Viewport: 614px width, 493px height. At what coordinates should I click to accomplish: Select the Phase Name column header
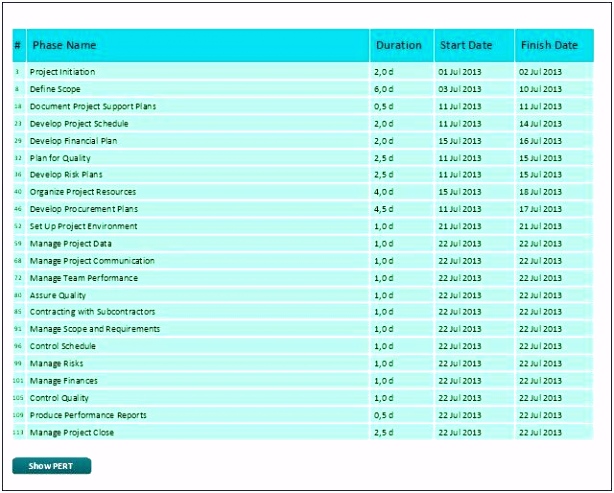pyautogui.click(x=198, y=45)
